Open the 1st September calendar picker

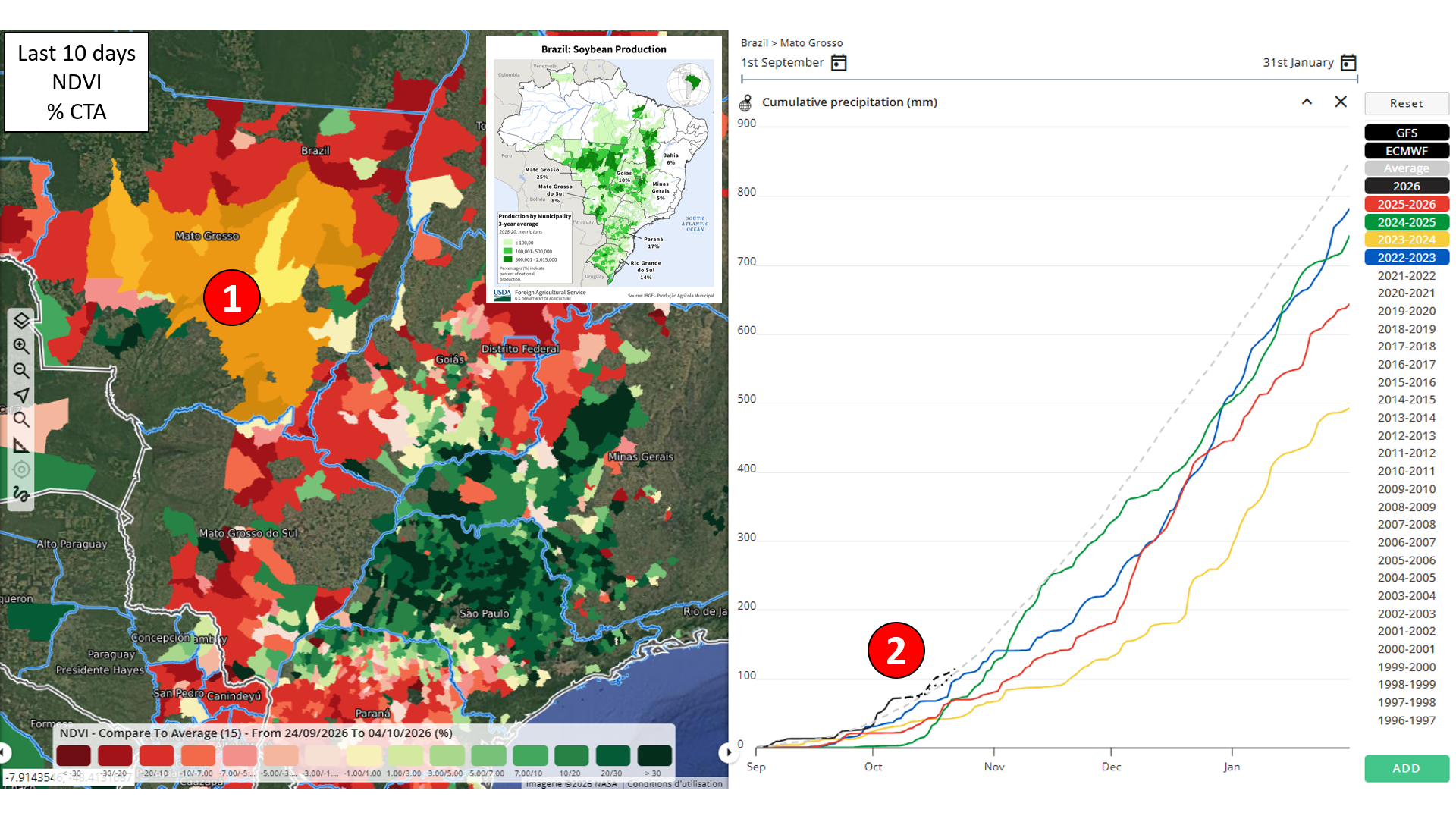839,63
